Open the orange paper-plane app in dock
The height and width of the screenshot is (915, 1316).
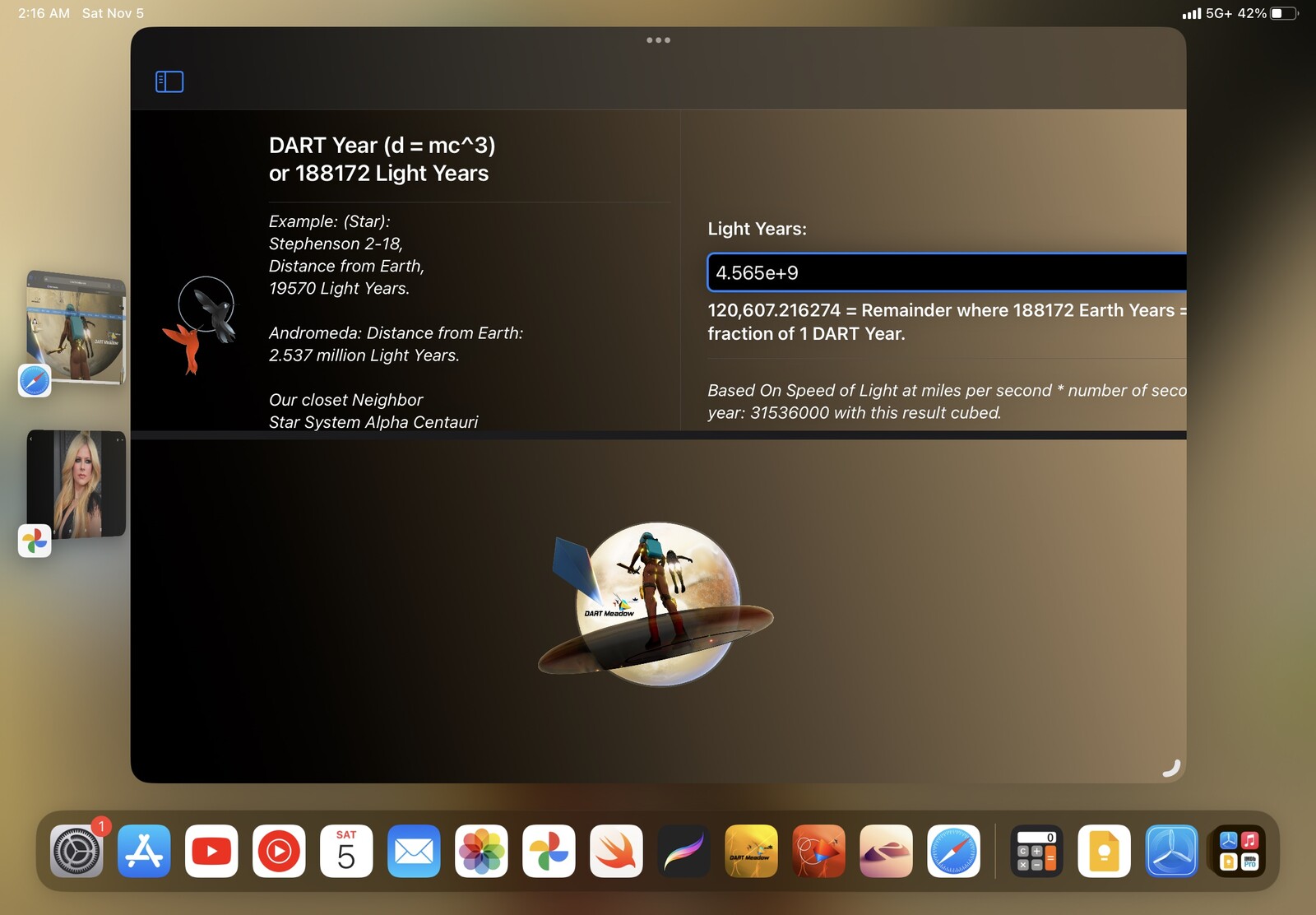pyautogui.click(x=818, y=851)
